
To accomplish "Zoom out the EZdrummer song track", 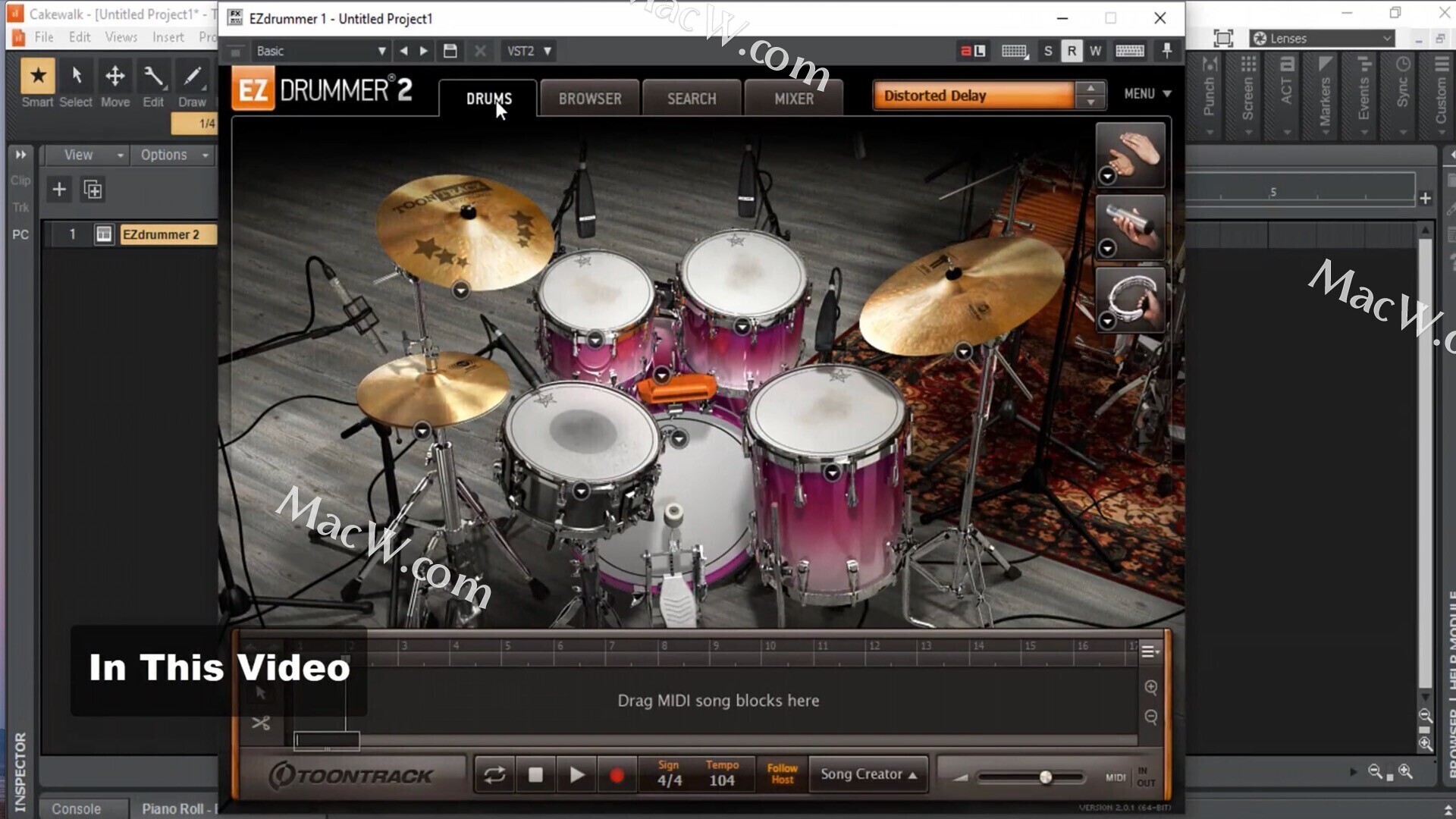I will [1151, 717].
